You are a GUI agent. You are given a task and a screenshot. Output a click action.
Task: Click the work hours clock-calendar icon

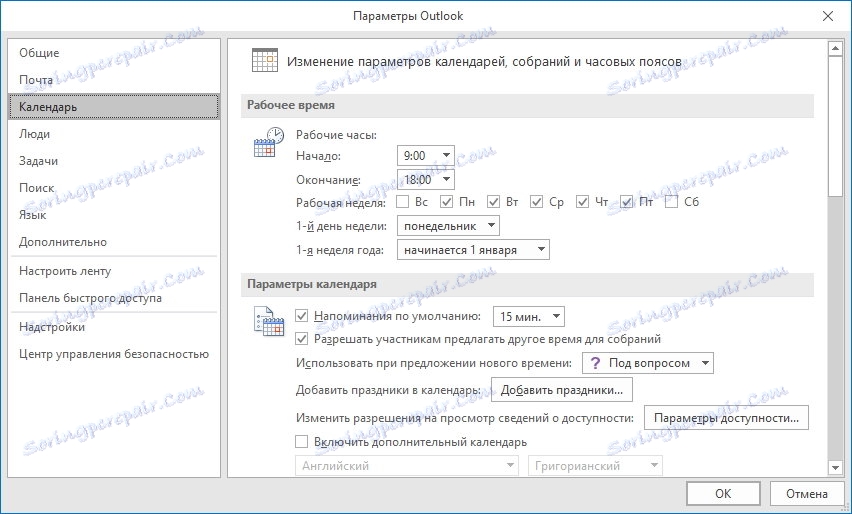point(269,142)
